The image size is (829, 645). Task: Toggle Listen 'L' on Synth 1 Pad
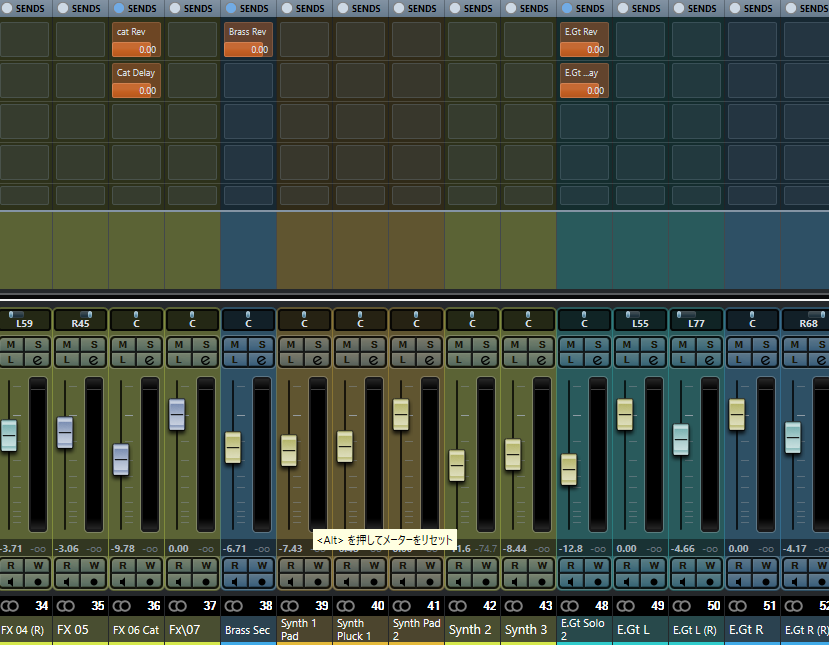click(x=290, y=360)
